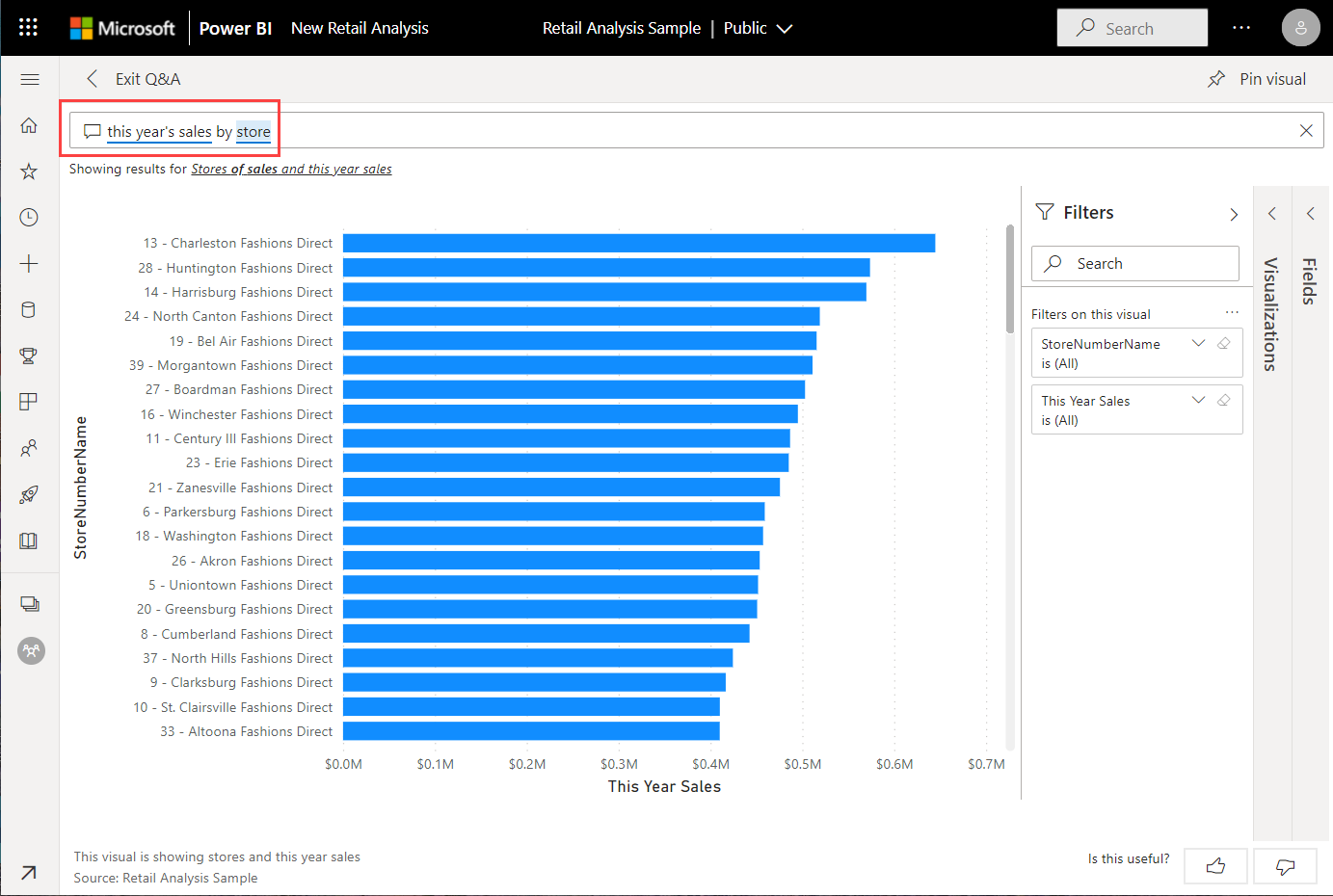Give thumbs up feedback
1333x896 pixels.
[x=1215, y=866]
